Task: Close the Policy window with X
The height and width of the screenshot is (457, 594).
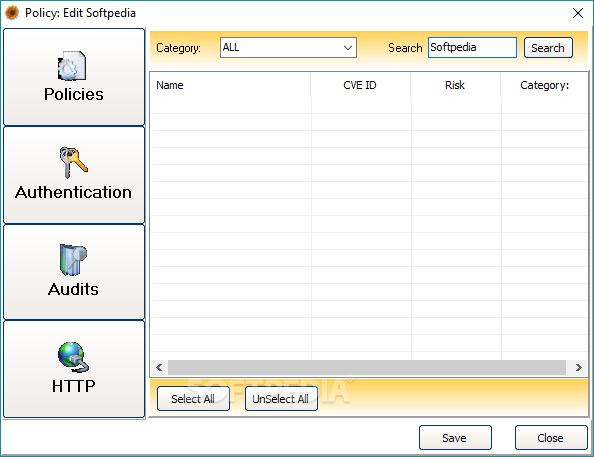Action: [x=578, y=13]
